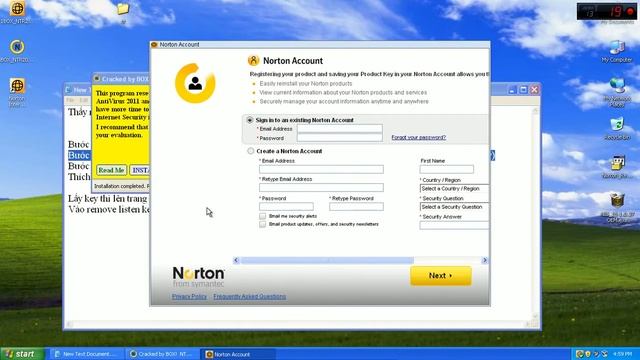This screenshot has height=360, width=640.
Task: Click red record button on recorder widget
Action: click(x=630, y=11)
